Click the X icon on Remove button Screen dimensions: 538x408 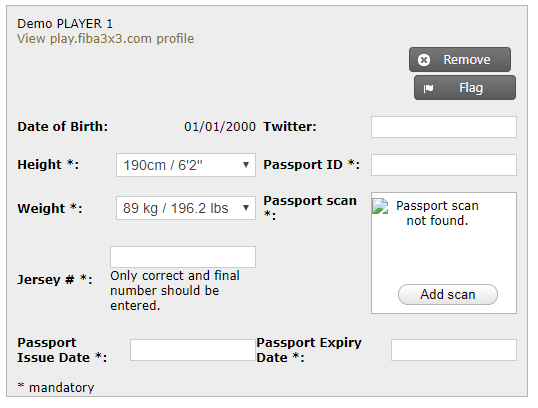[x=424, y=60]
